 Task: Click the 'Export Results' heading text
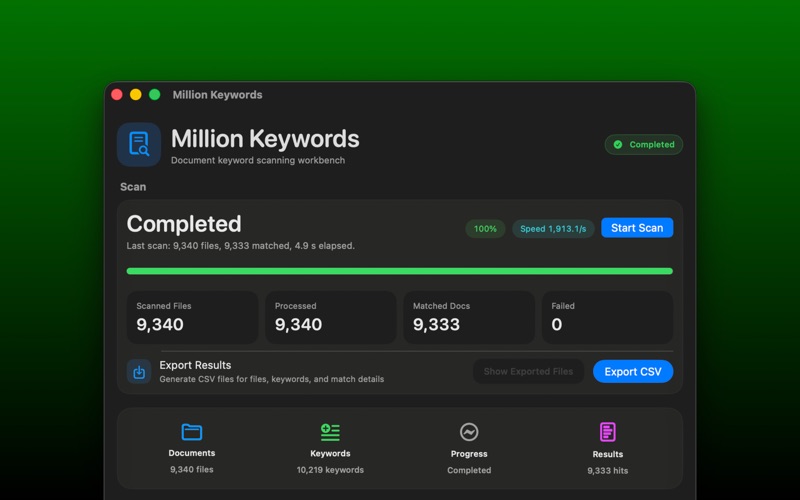(x=195, y=365)
